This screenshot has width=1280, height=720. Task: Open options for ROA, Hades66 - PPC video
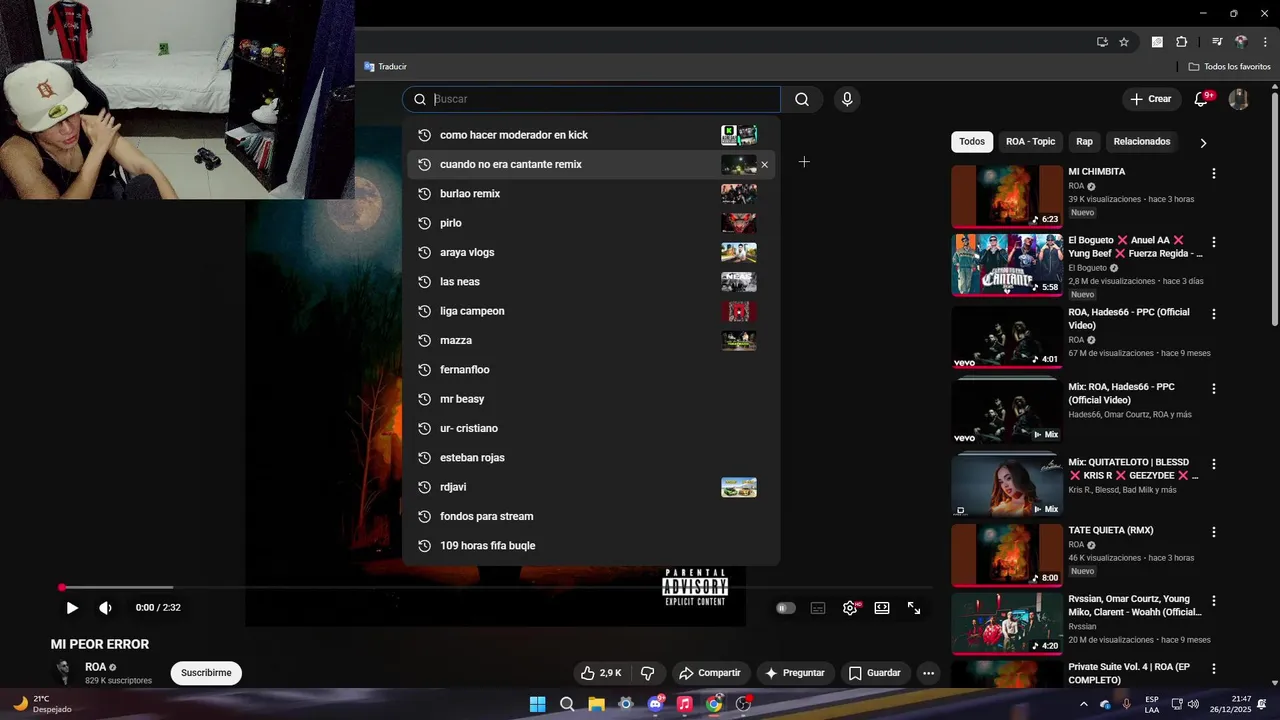[x=1214, y=314]
